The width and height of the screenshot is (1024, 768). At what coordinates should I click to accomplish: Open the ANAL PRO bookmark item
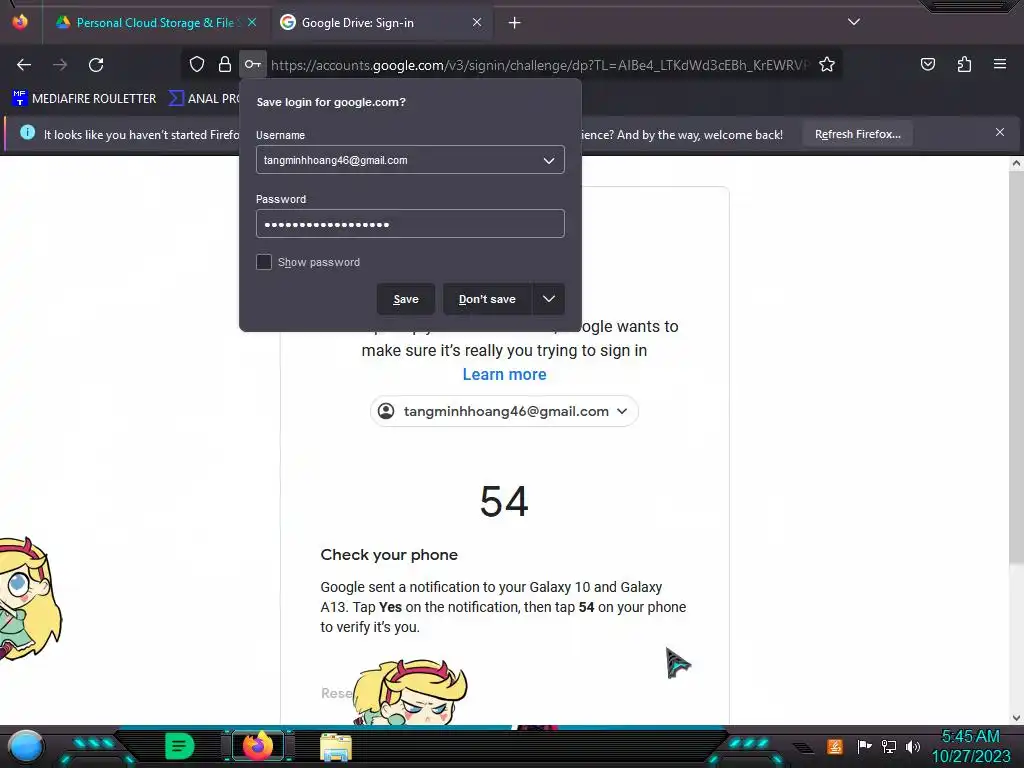point(204,99)
